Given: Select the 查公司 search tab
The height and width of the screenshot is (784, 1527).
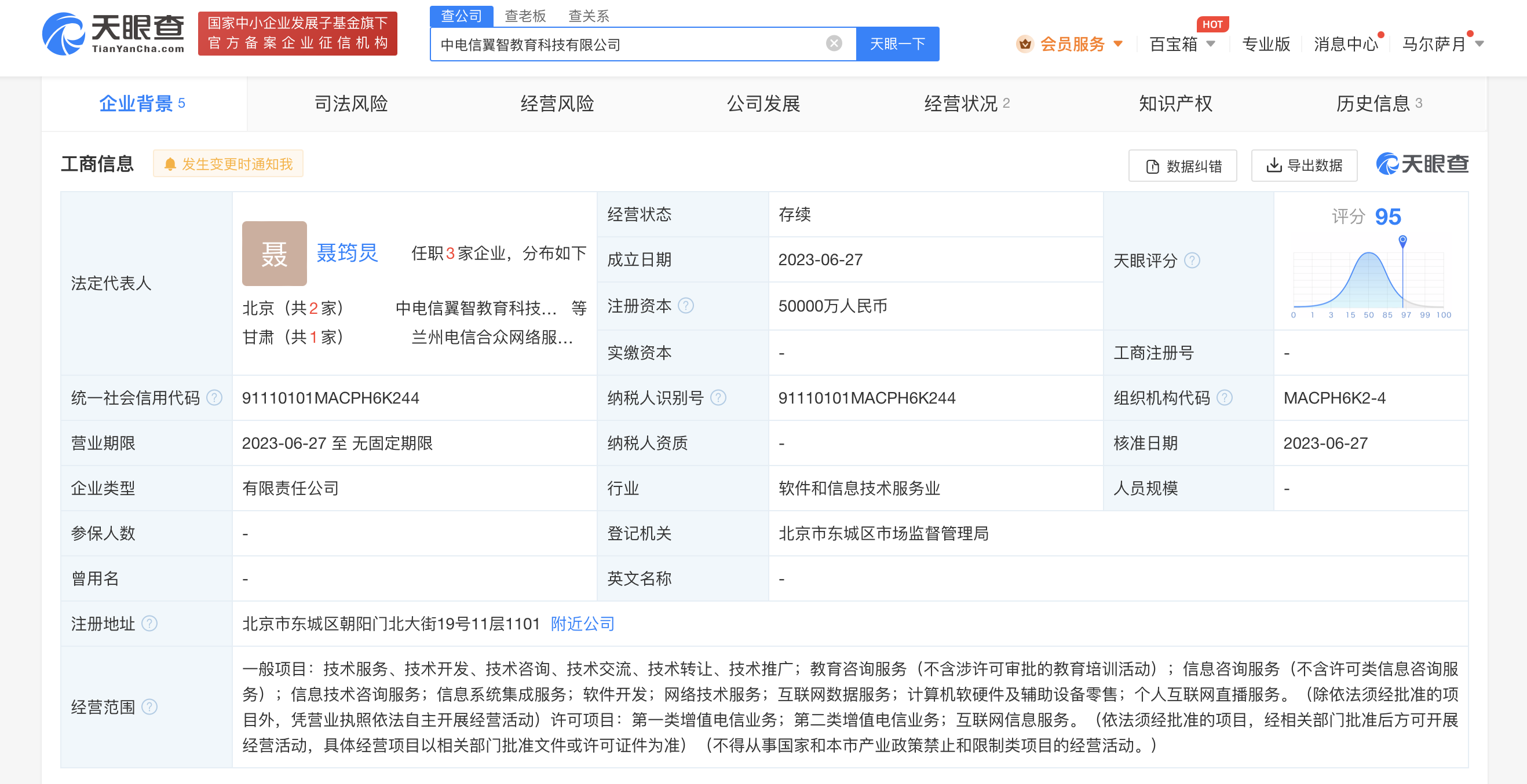Looking at the screenshot, I should pos(461,16).
